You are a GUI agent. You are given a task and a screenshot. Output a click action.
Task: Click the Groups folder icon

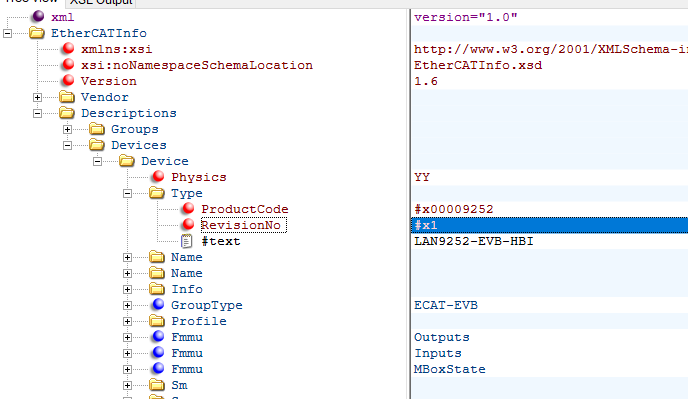tap(97, 129)
